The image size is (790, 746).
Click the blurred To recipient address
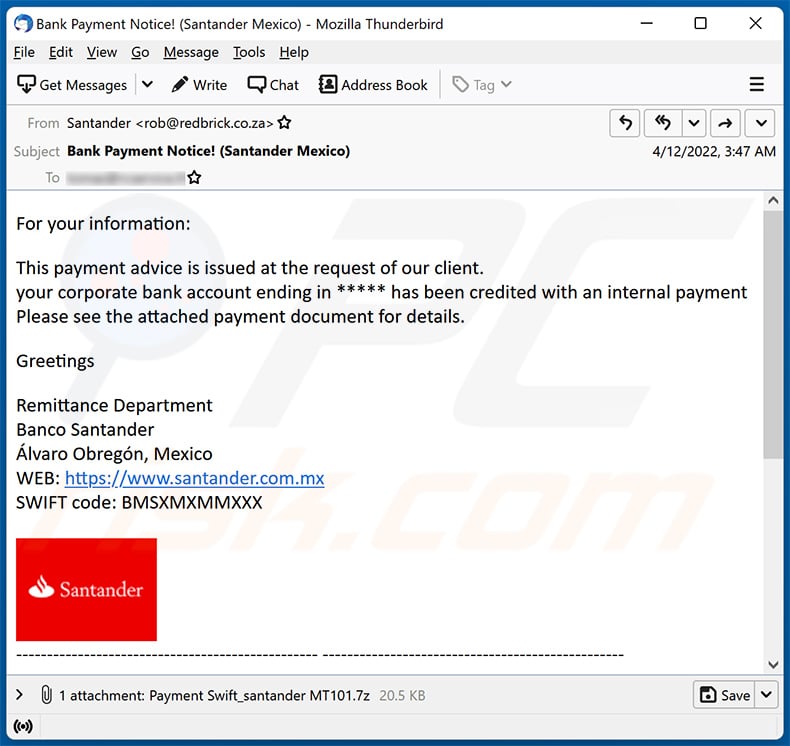click(x=125, y=177)
